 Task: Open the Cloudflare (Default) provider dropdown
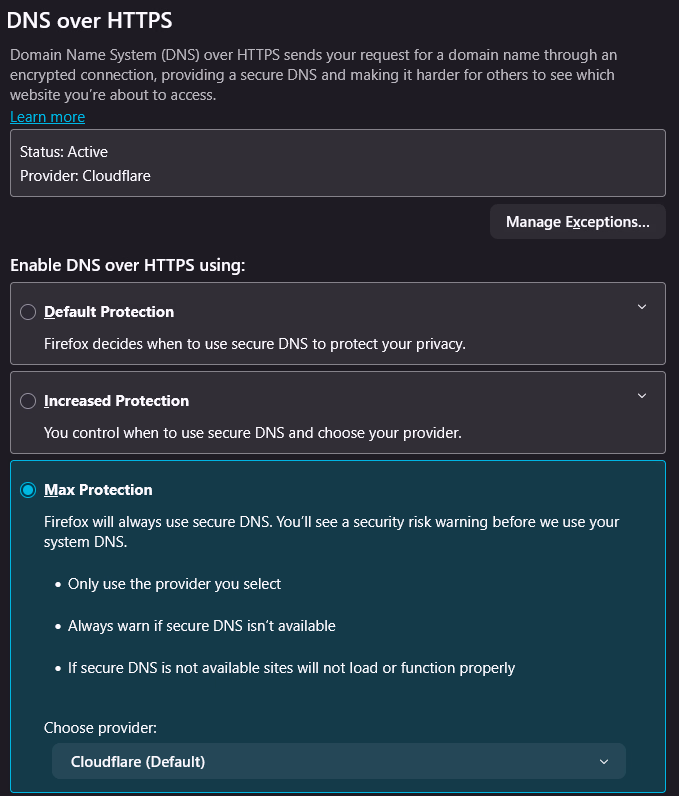[x=338, y=762]
